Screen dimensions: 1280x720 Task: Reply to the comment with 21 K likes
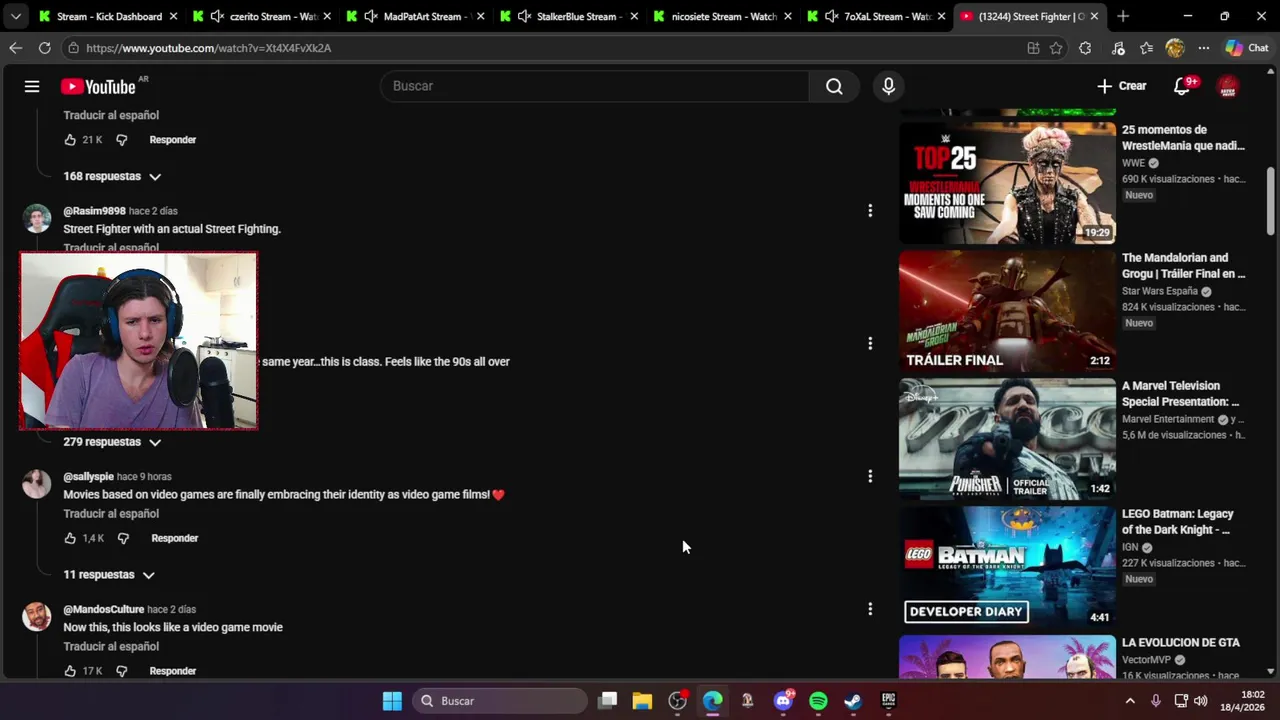click(x=173, y=140)
